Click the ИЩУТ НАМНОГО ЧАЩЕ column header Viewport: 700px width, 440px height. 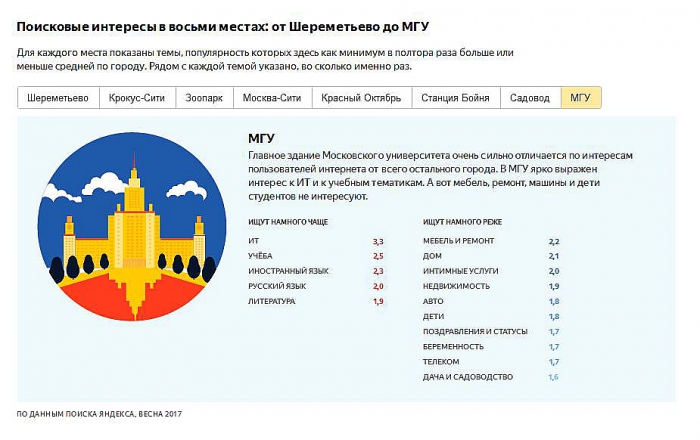click(288, 222)
